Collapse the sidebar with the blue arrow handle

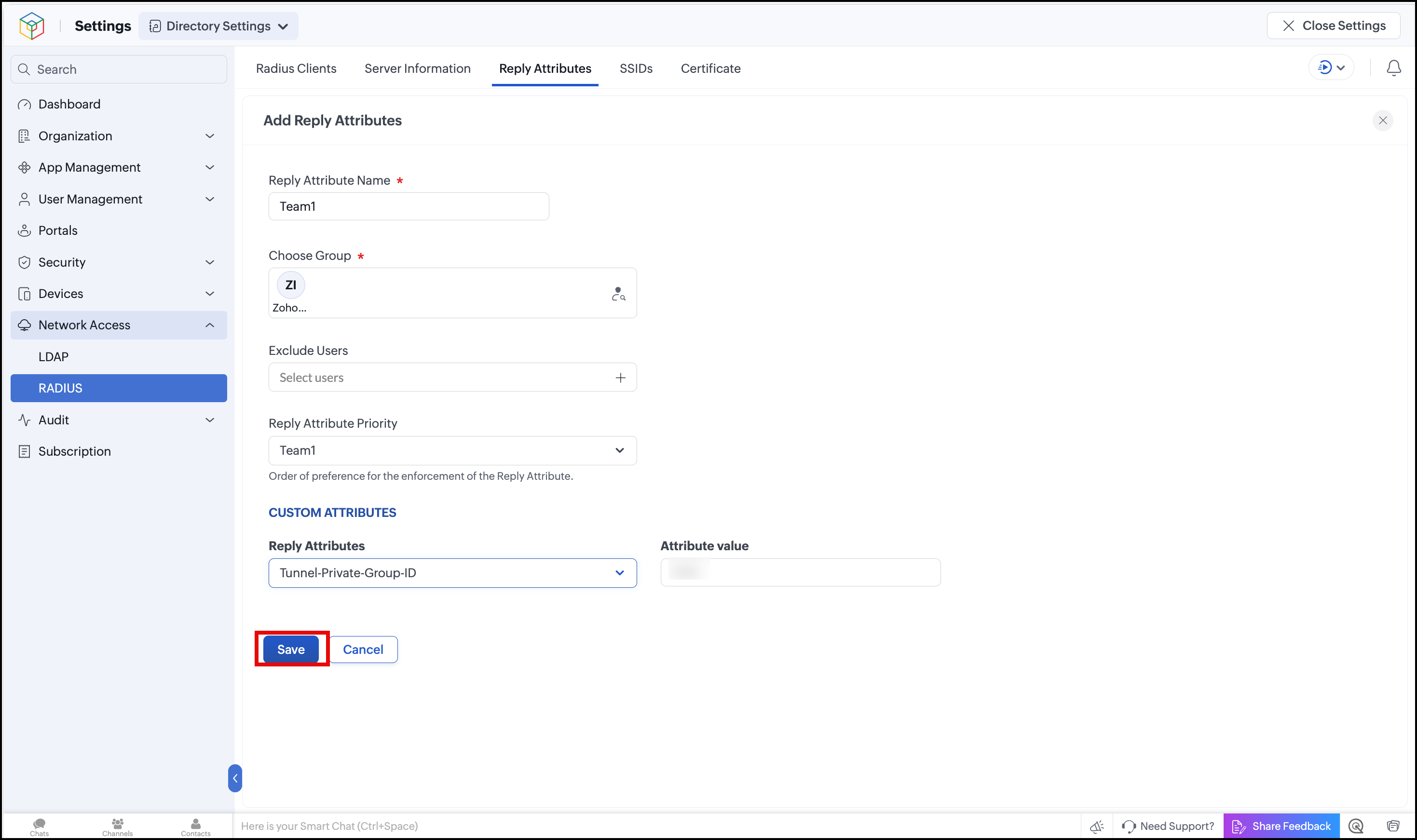[235, 778]
